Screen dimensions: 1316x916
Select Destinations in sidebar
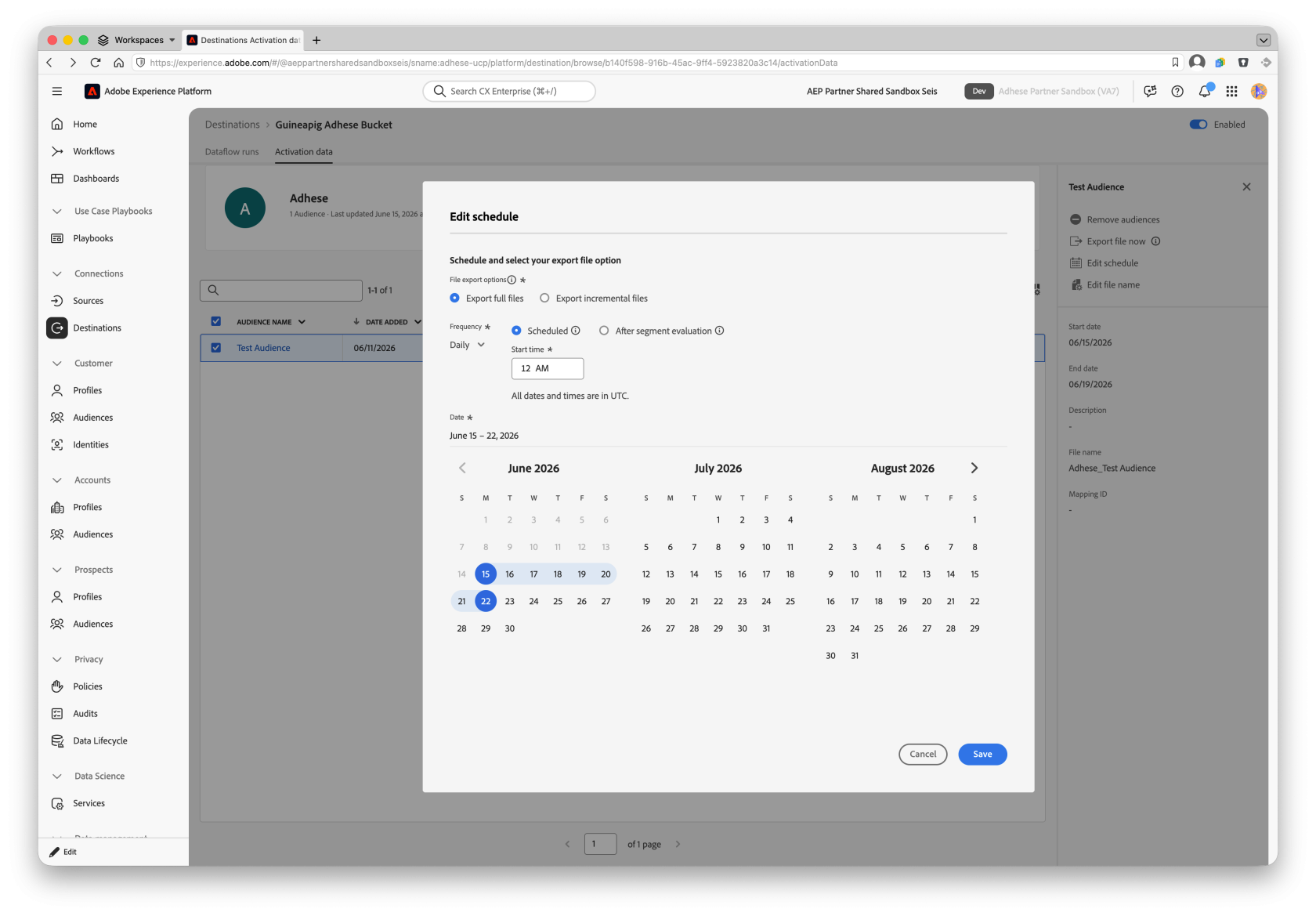tap(97, 328)
